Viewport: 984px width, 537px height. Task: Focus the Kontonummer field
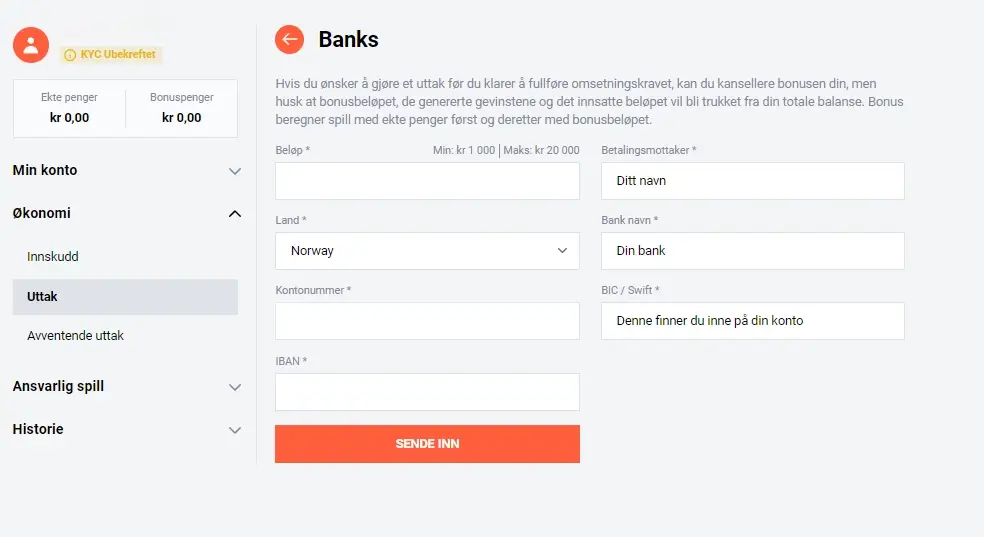pos(427,321)
